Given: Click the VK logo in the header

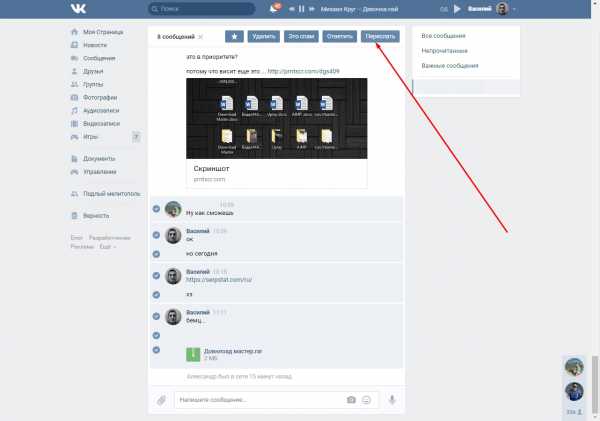Looking at the screenshot, I should pos(78,9).
